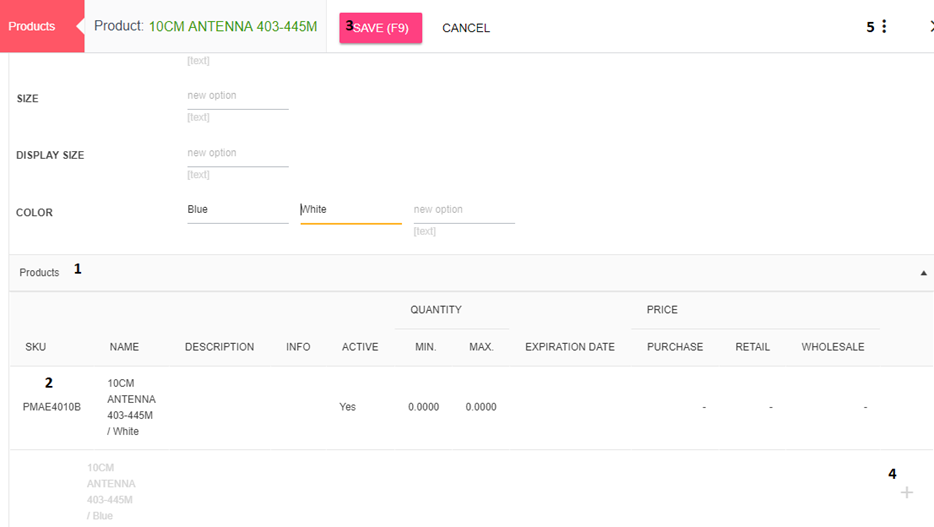This screenshot has width=934, height=527.
Task: Click the NAME column header
Action: 124,347
